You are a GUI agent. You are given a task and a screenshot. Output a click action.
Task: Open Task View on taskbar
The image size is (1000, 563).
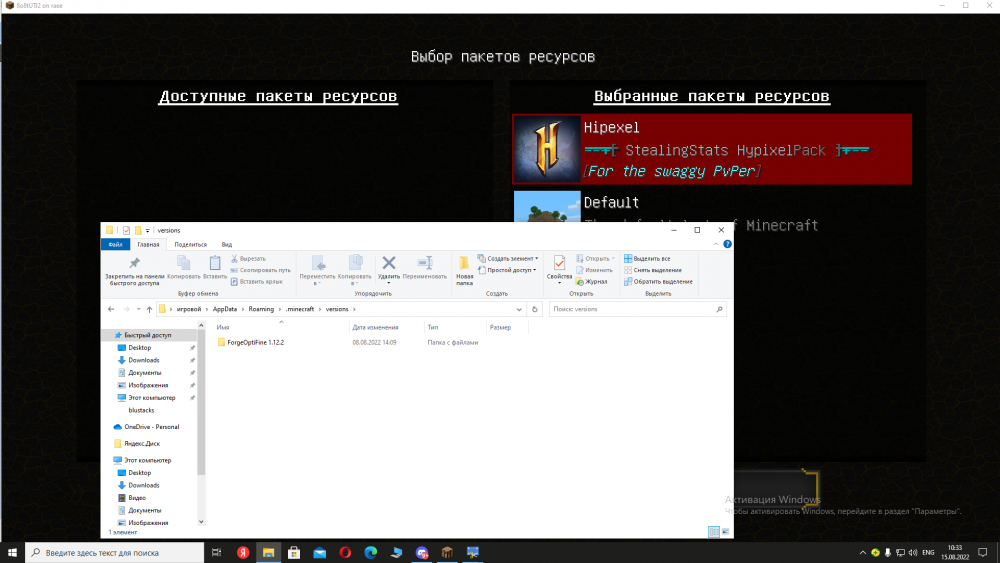point(216,552)
